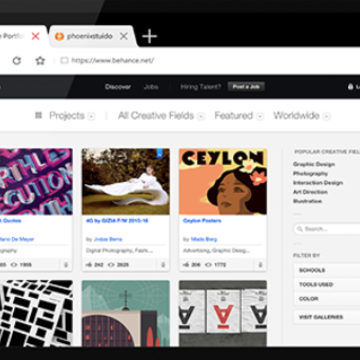Screen dimensions: 360x360
Task: Close the phoenixstuido browser tab
Action: 124,36
